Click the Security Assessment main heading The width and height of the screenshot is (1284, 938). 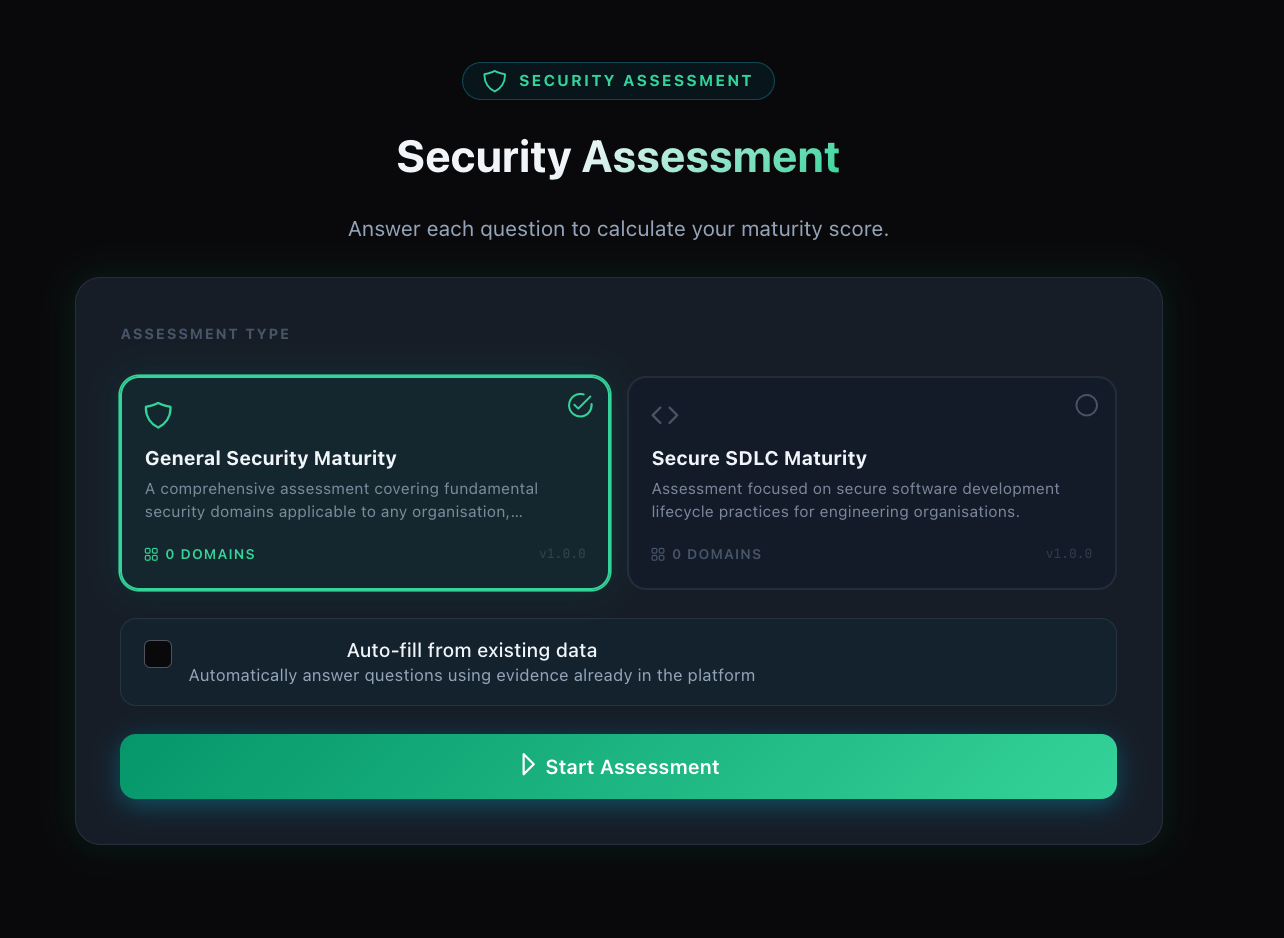(x=618, y=157)
